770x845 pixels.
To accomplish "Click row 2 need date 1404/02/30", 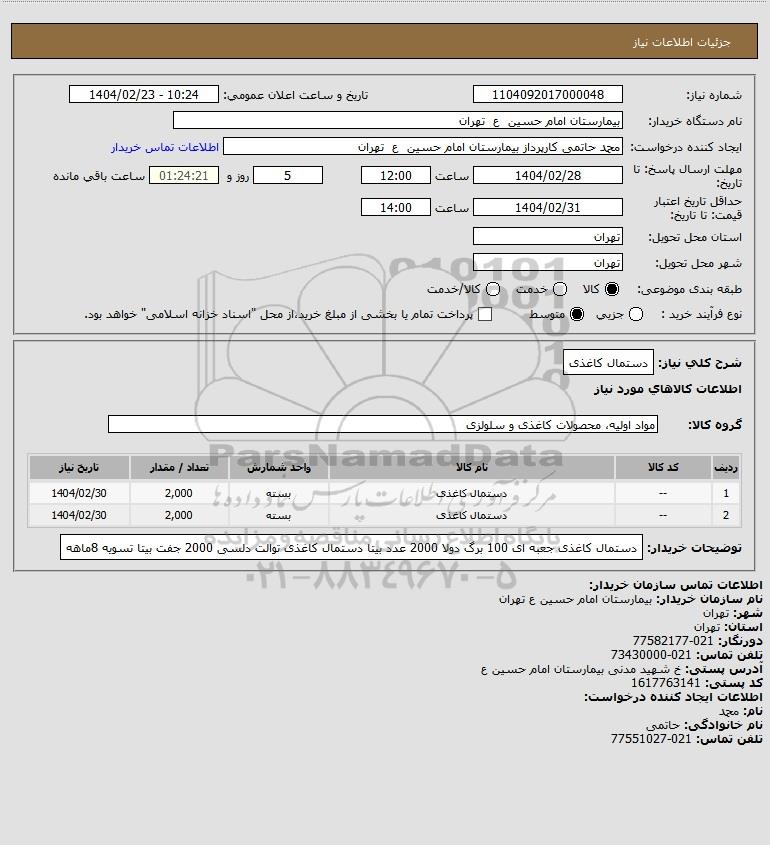I will click(79, 515).
